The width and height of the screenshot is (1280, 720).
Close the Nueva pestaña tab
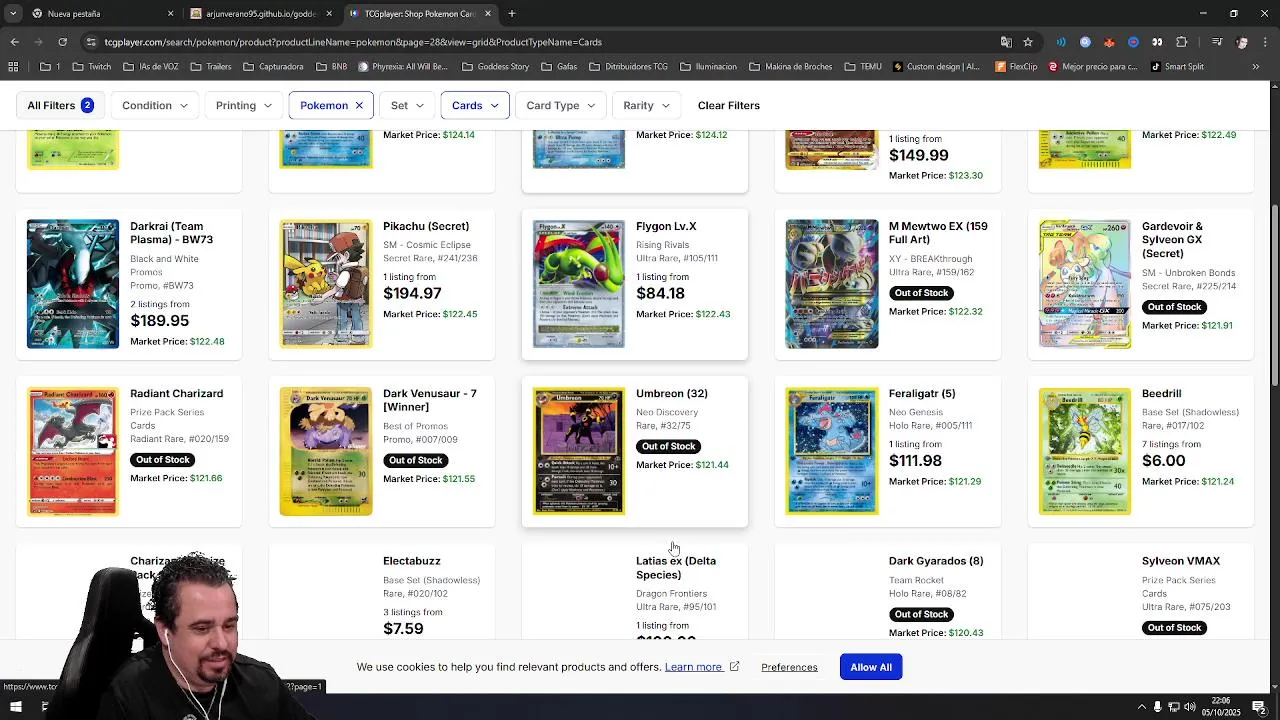tap(170, 14)
